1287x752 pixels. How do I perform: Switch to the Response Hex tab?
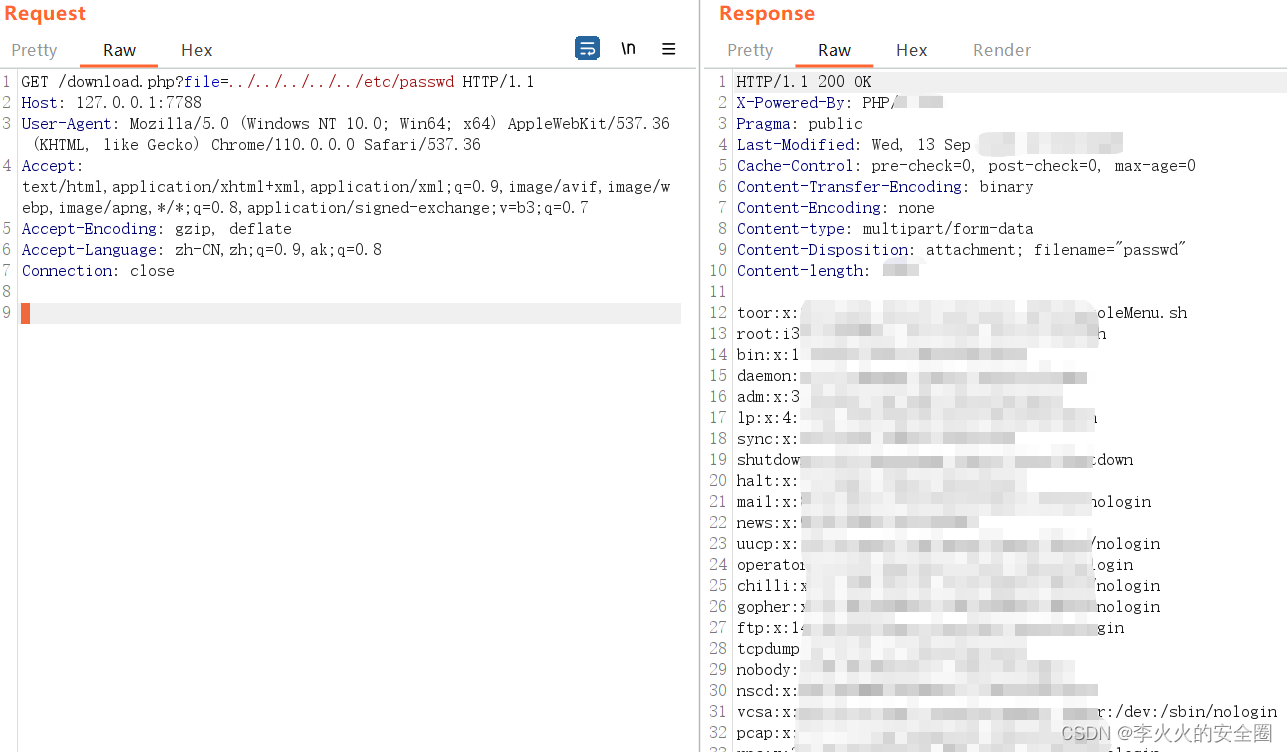[912, 50]
